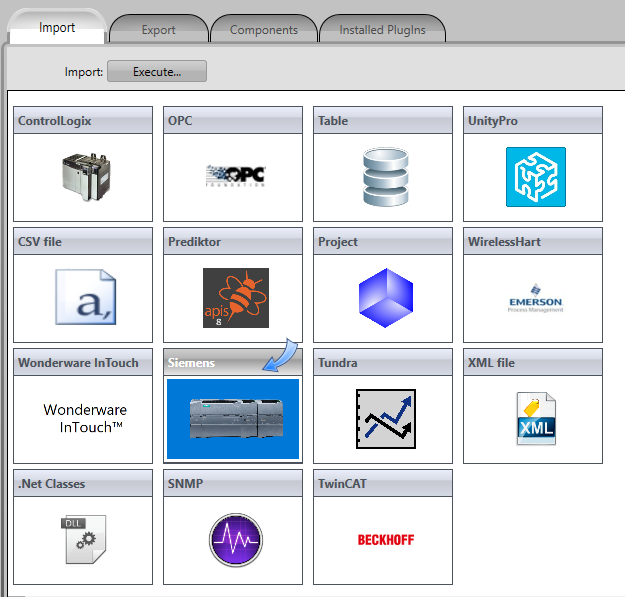Image resolution: width=625 pixels, height=597 pixels.
Task: Choose the Tundra chart icon
Action: click(x=385, y=418)
